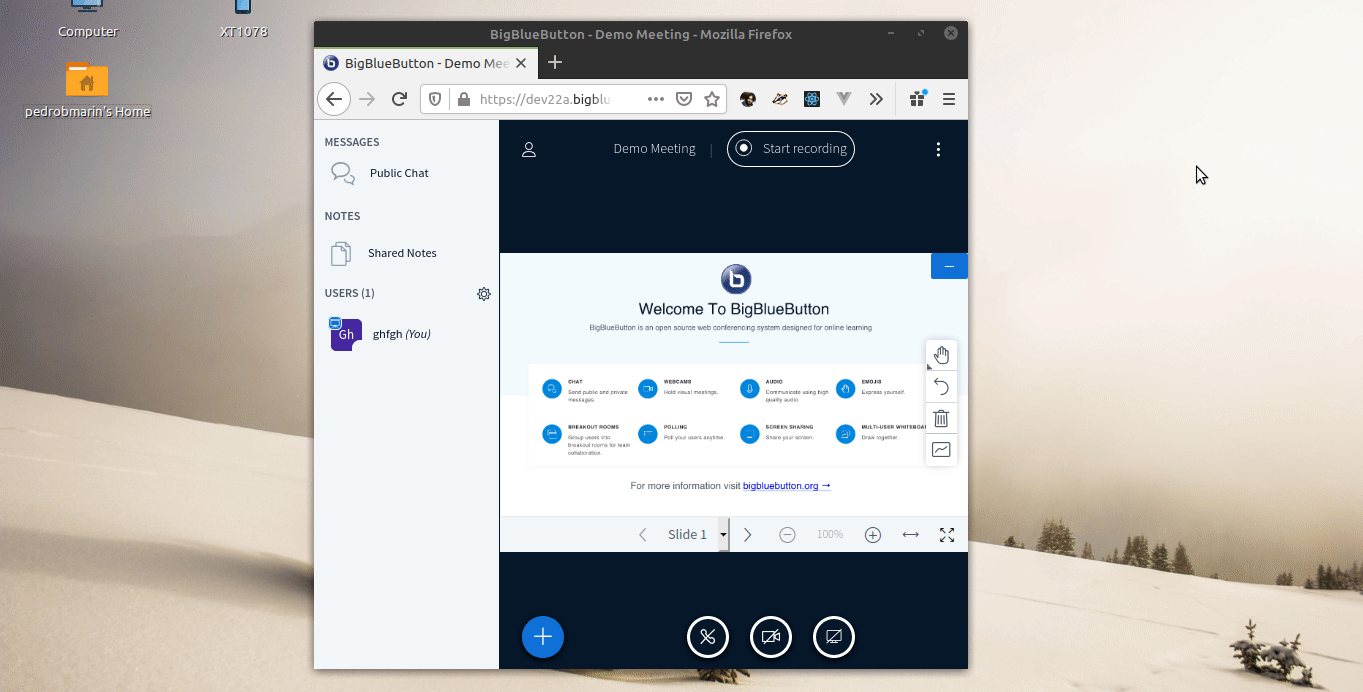Go to previous slide arrow

tap(643, 535)
